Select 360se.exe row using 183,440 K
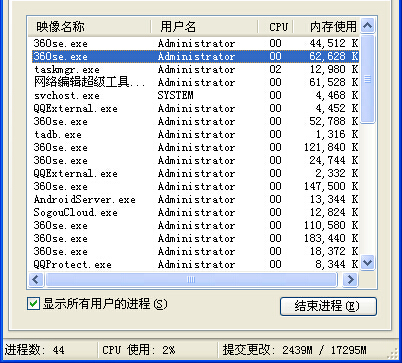Image resolution: width=402 pixels, height=363 pixels. tap(195, 238)
